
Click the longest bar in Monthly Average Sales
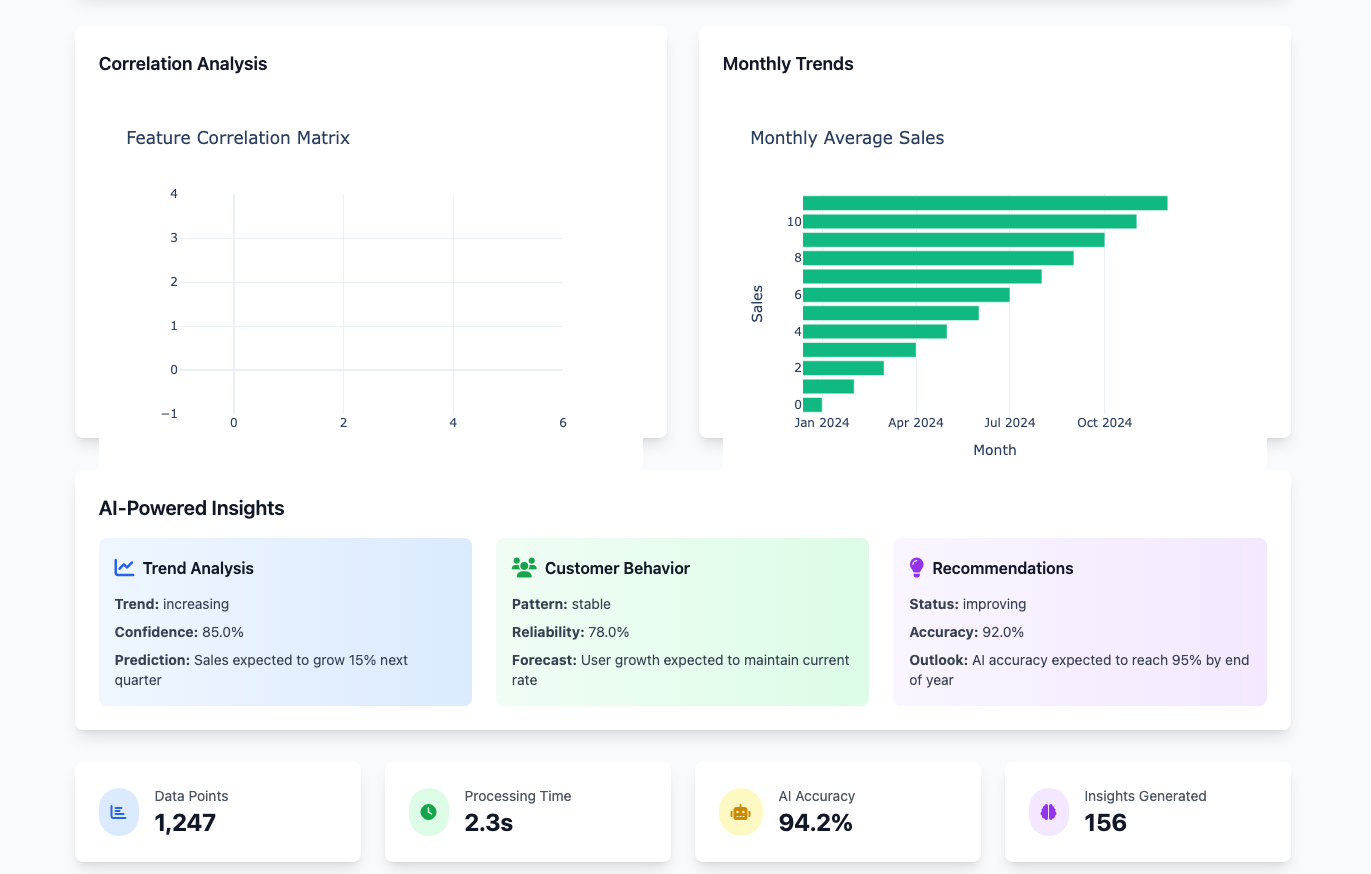point(985,202)
